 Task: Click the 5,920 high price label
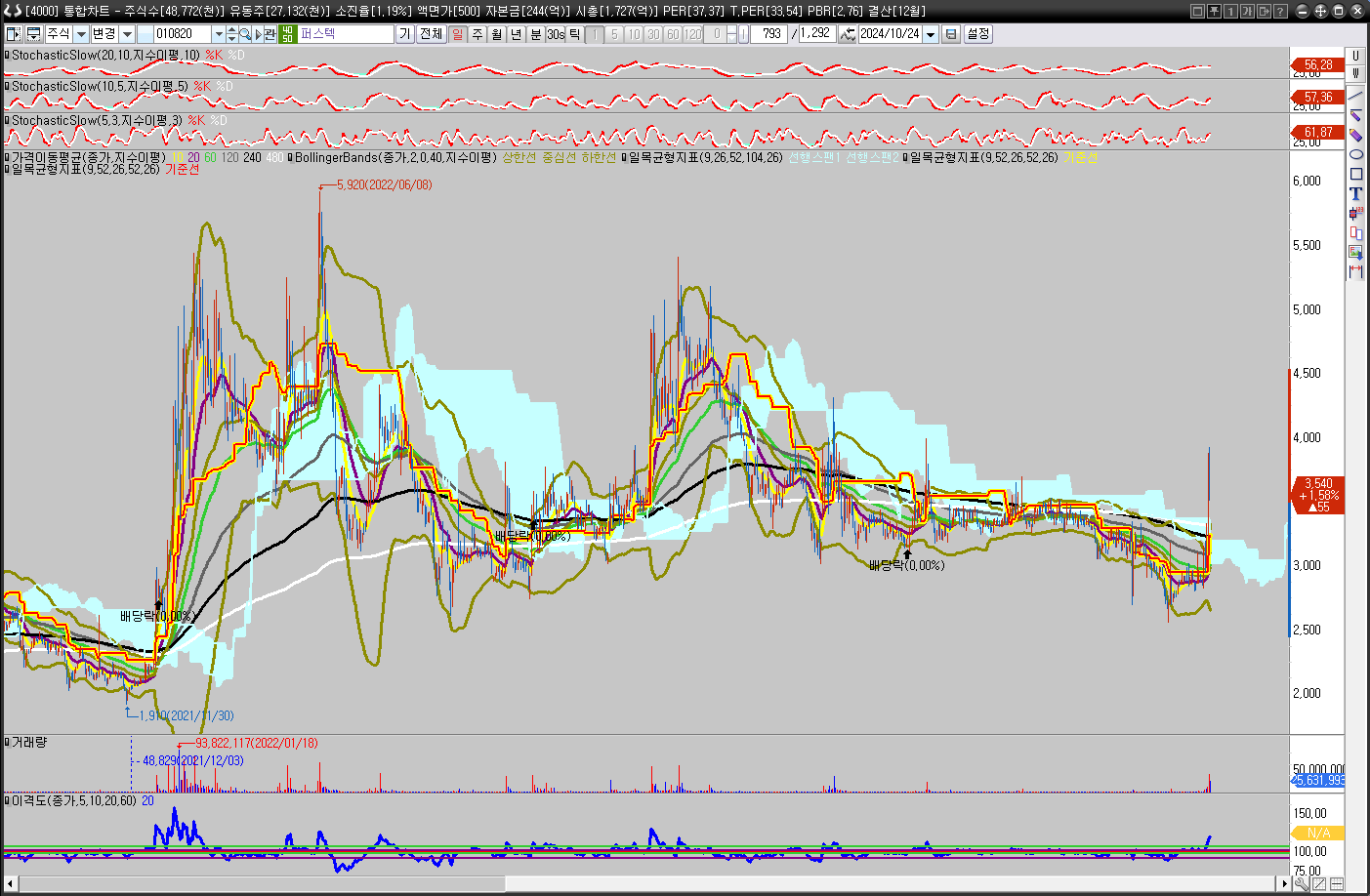click(x=384, y=184)
